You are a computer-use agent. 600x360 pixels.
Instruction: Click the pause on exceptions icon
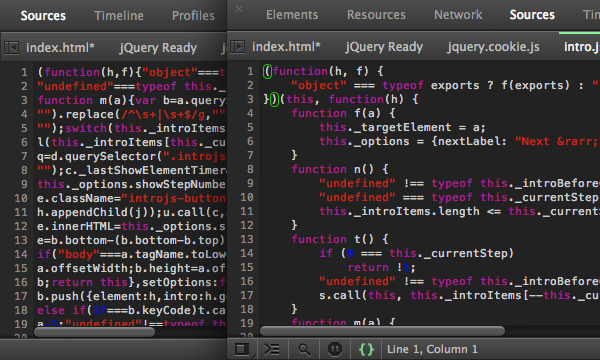pyautogui.click(x=335, y=349)
